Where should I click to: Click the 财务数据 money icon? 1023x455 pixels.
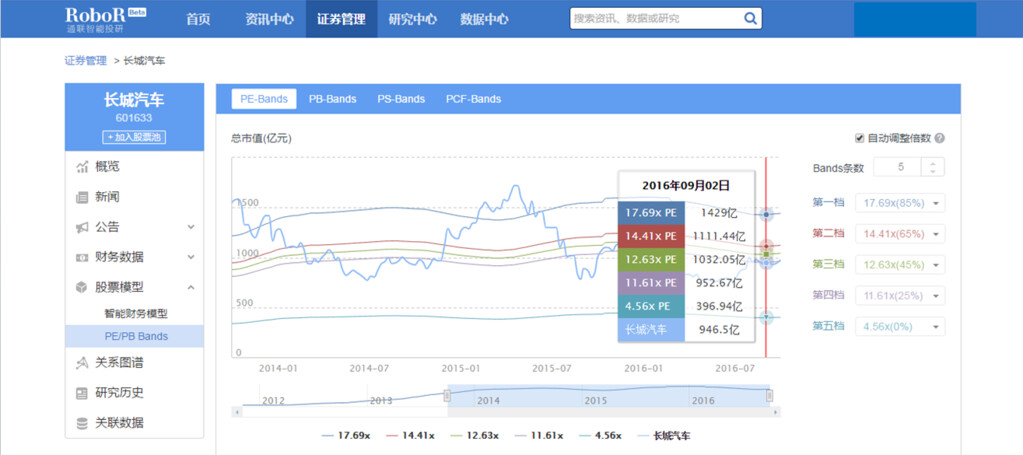[x=82, y=257]
